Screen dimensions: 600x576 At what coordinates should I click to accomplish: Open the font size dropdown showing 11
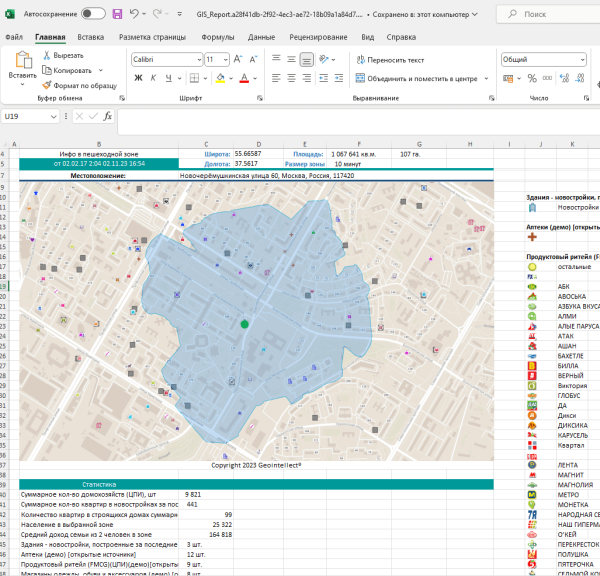coord(224,60)
